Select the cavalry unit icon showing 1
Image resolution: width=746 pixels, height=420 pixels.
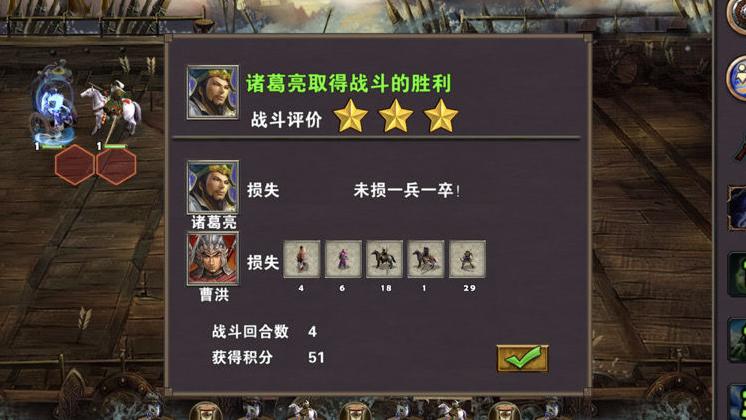pos(426,259)
